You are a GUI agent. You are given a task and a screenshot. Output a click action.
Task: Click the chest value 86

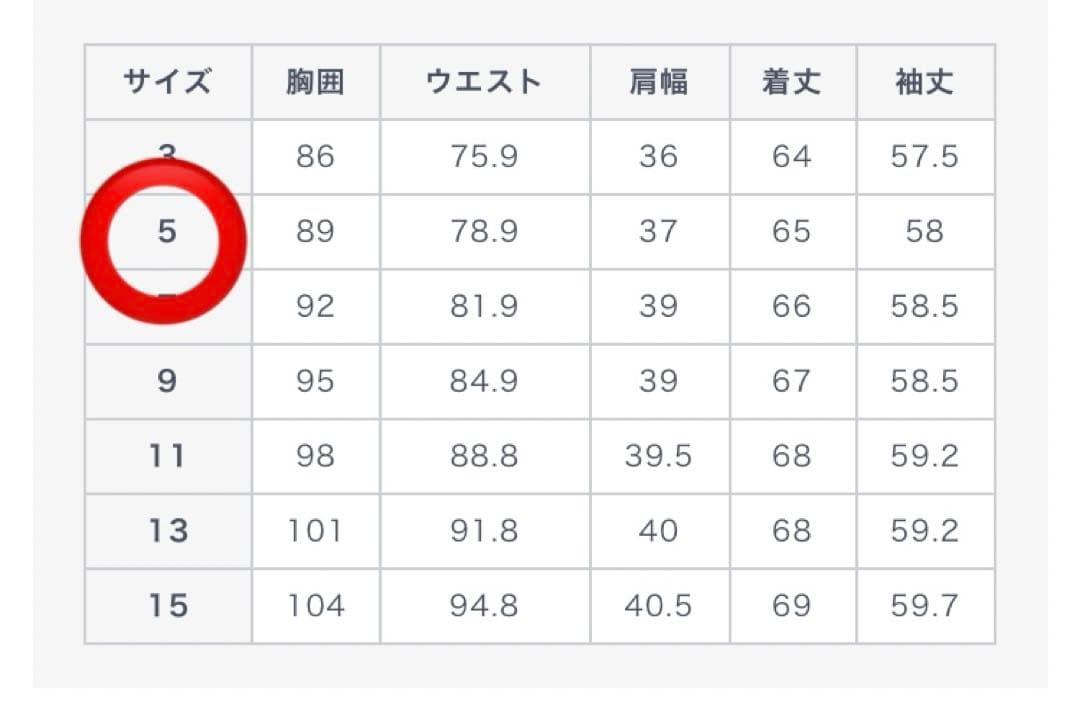(315, 157)
